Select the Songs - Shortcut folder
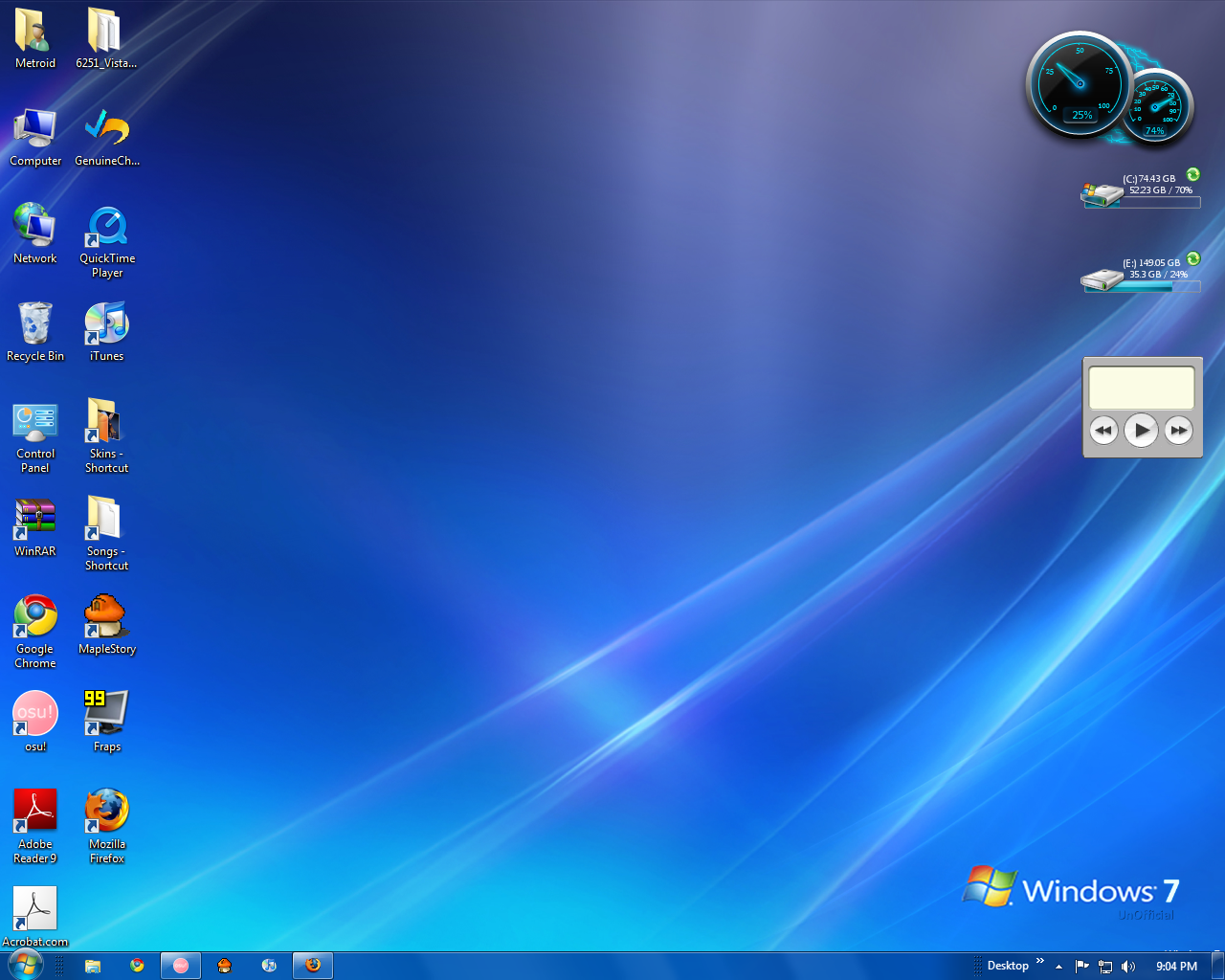 106,534
